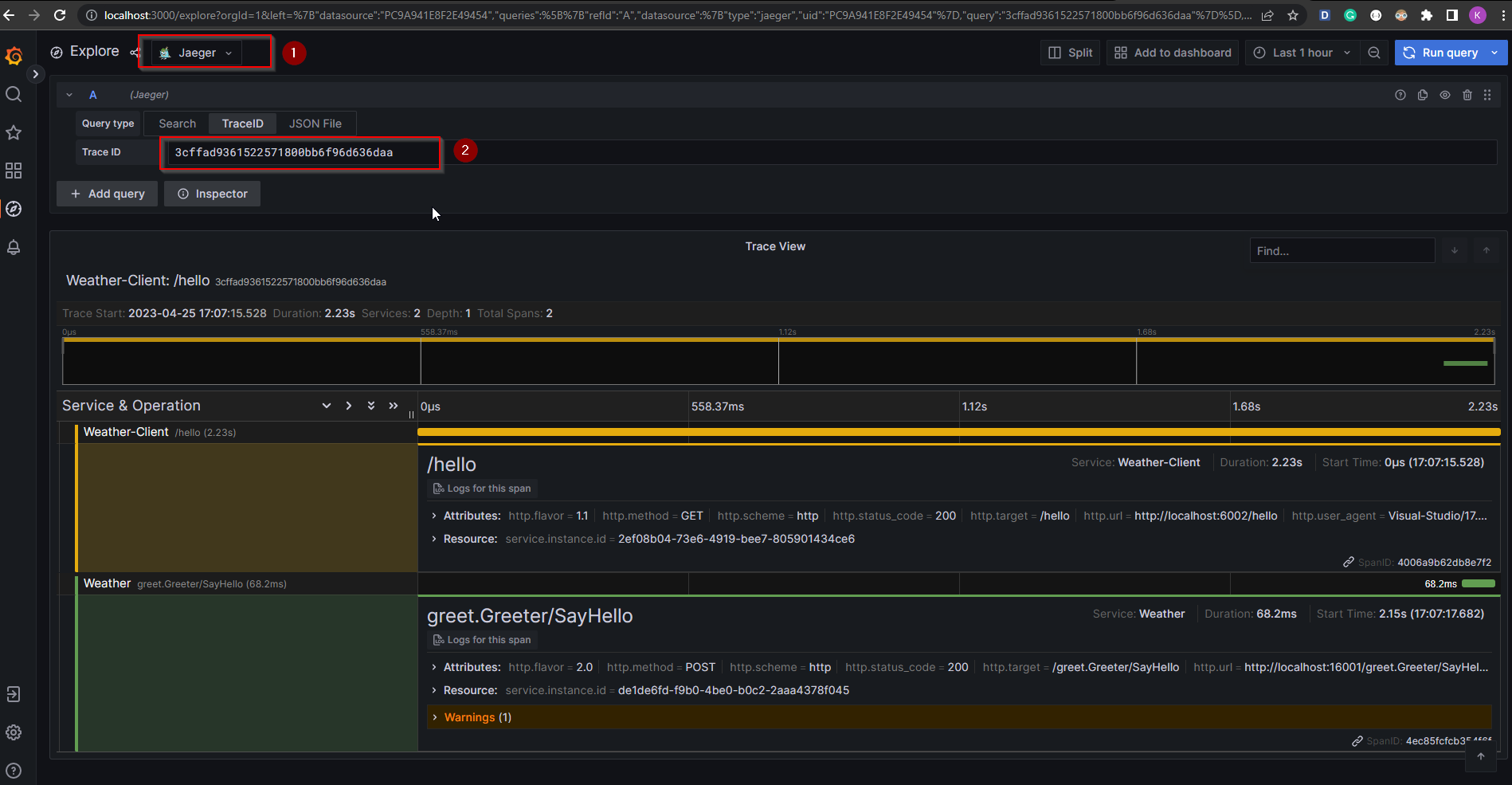Open the Explore compass icon in sidebar
Viewport: 1512px width, 785px height.
(14, 209)
